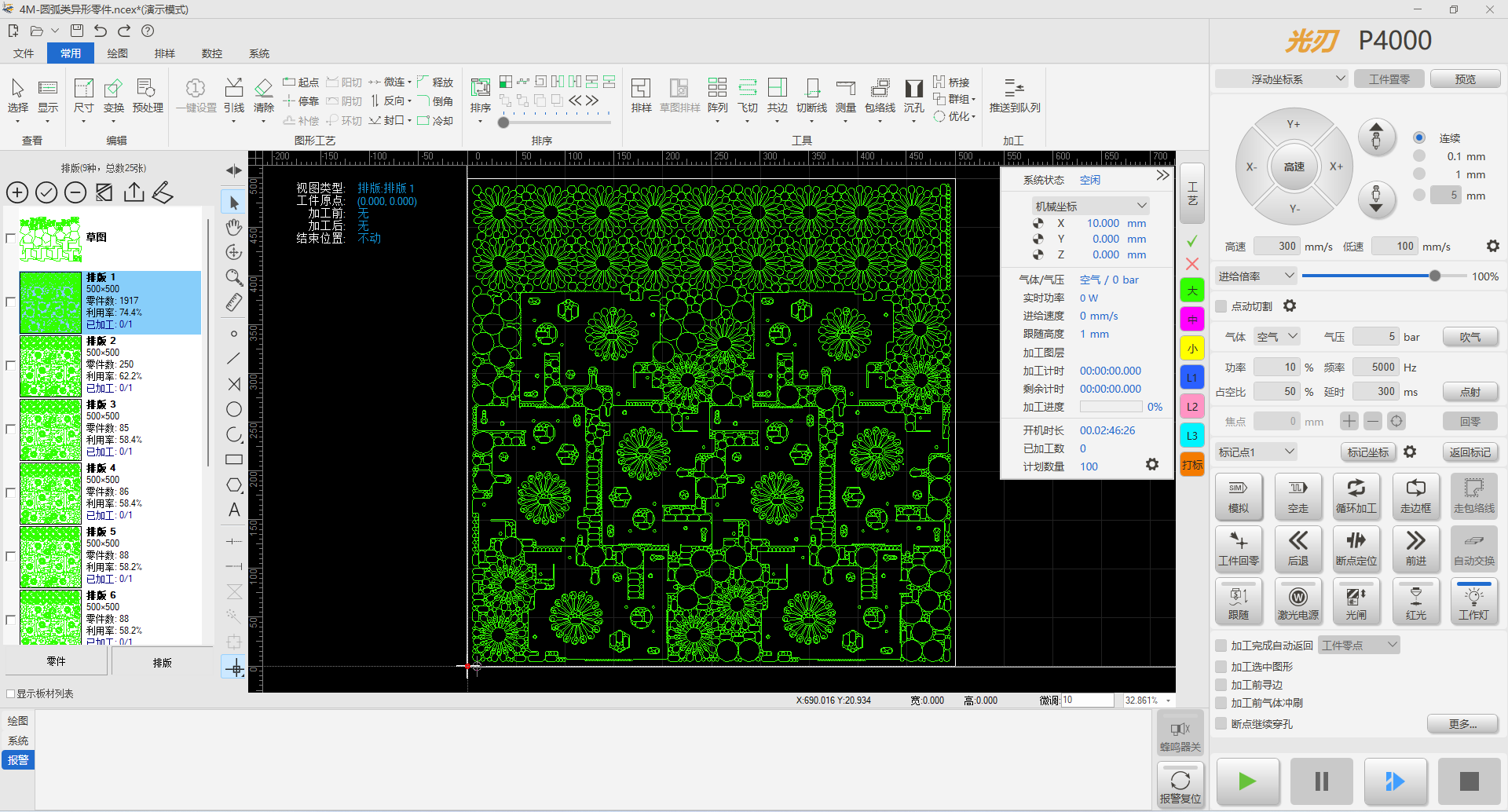Click the 工件置零 button

coord(1389,79)
